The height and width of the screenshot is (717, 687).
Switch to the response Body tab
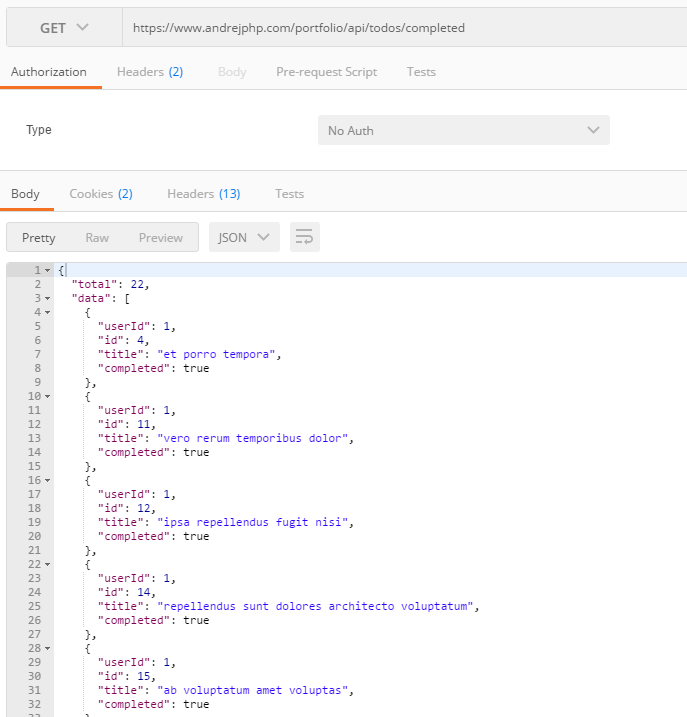coord(25,194)
